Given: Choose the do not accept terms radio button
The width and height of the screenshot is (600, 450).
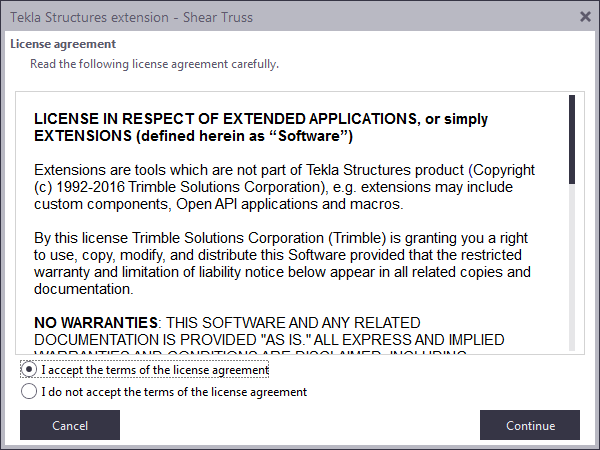Looking at the screenshot, I should point(29,392).
